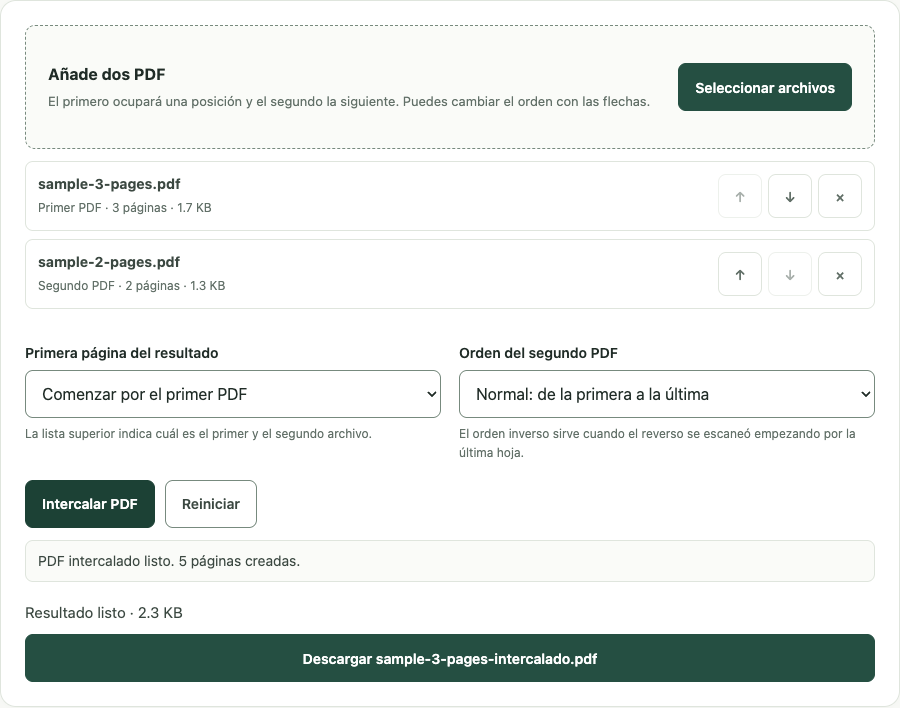Click the sample-3-pages.pdf file name

[109, 184]
